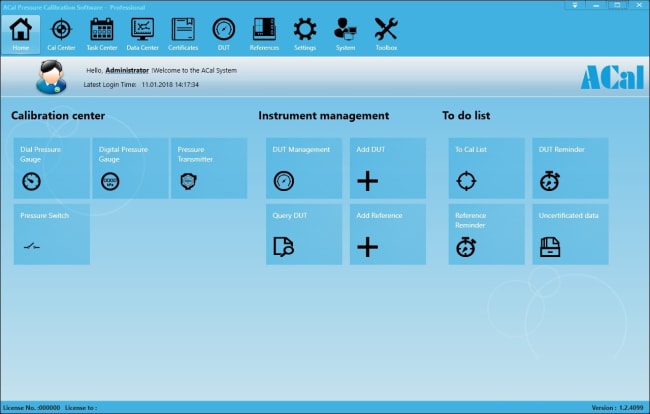Click the Administrator avatar picture
This screenshot has height=414, width=650.
click(x=51, y=77)
